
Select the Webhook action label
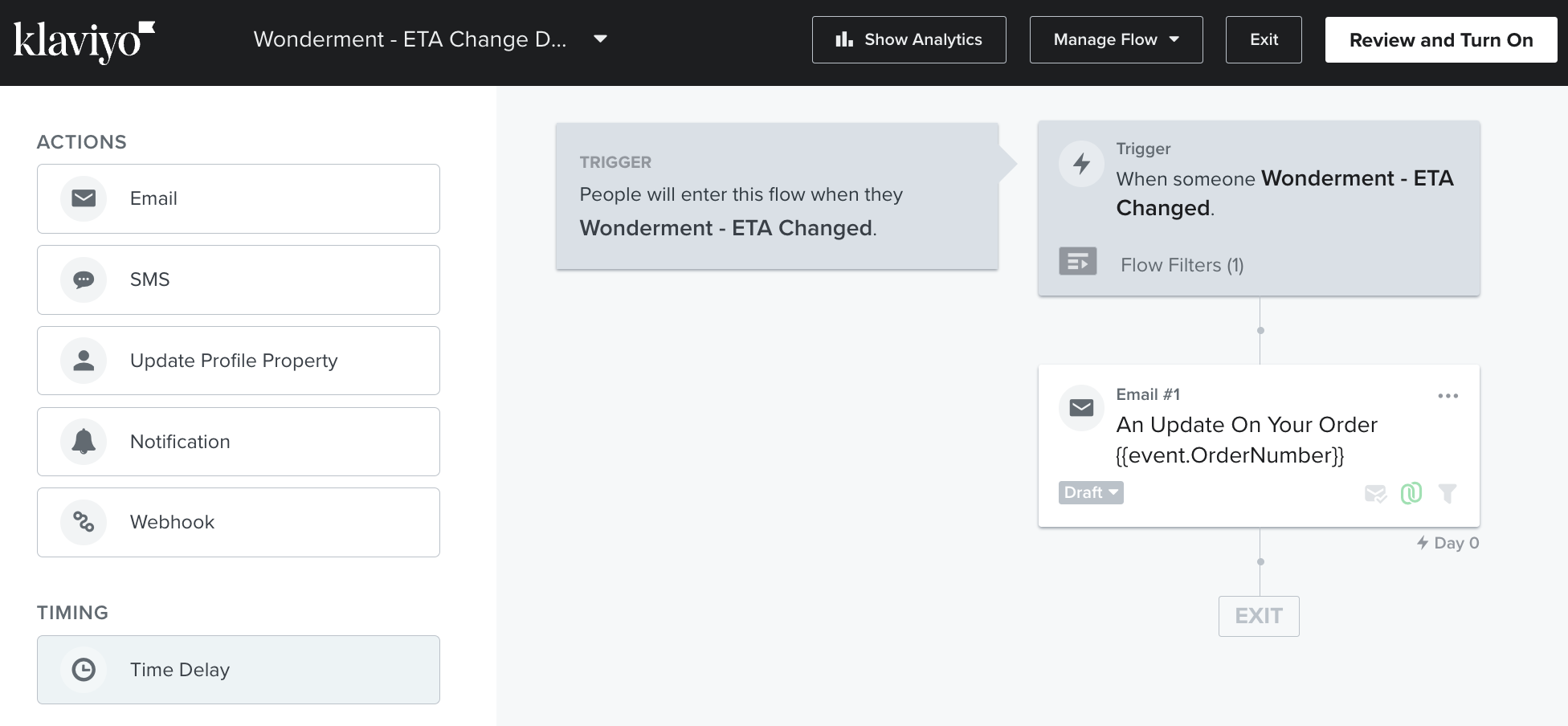pyautogui.click(x=172, y=522)
